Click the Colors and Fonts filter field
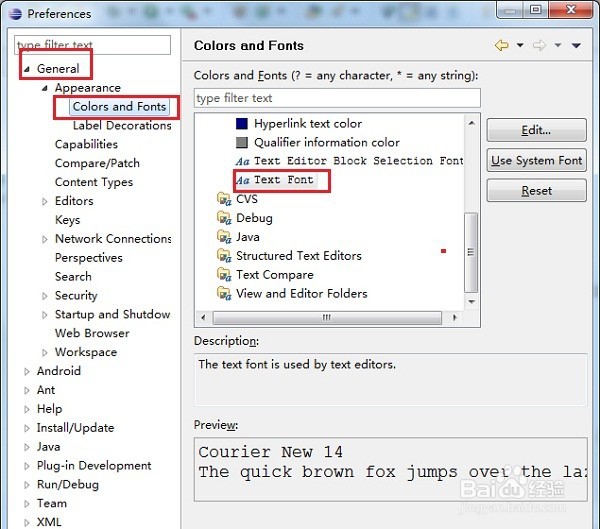Viewport: 600px width, 529px height. [337, 98]
